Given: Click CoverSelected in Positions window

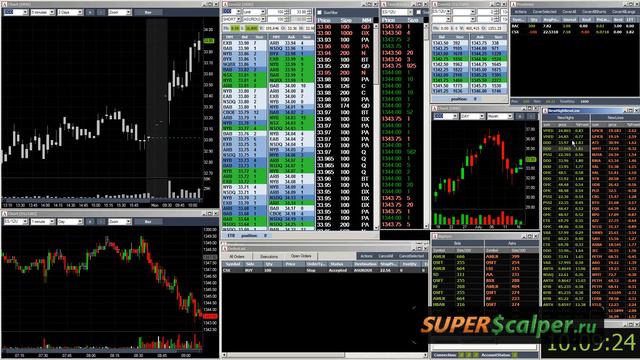Looking at the screenshot, I should 544,12.
